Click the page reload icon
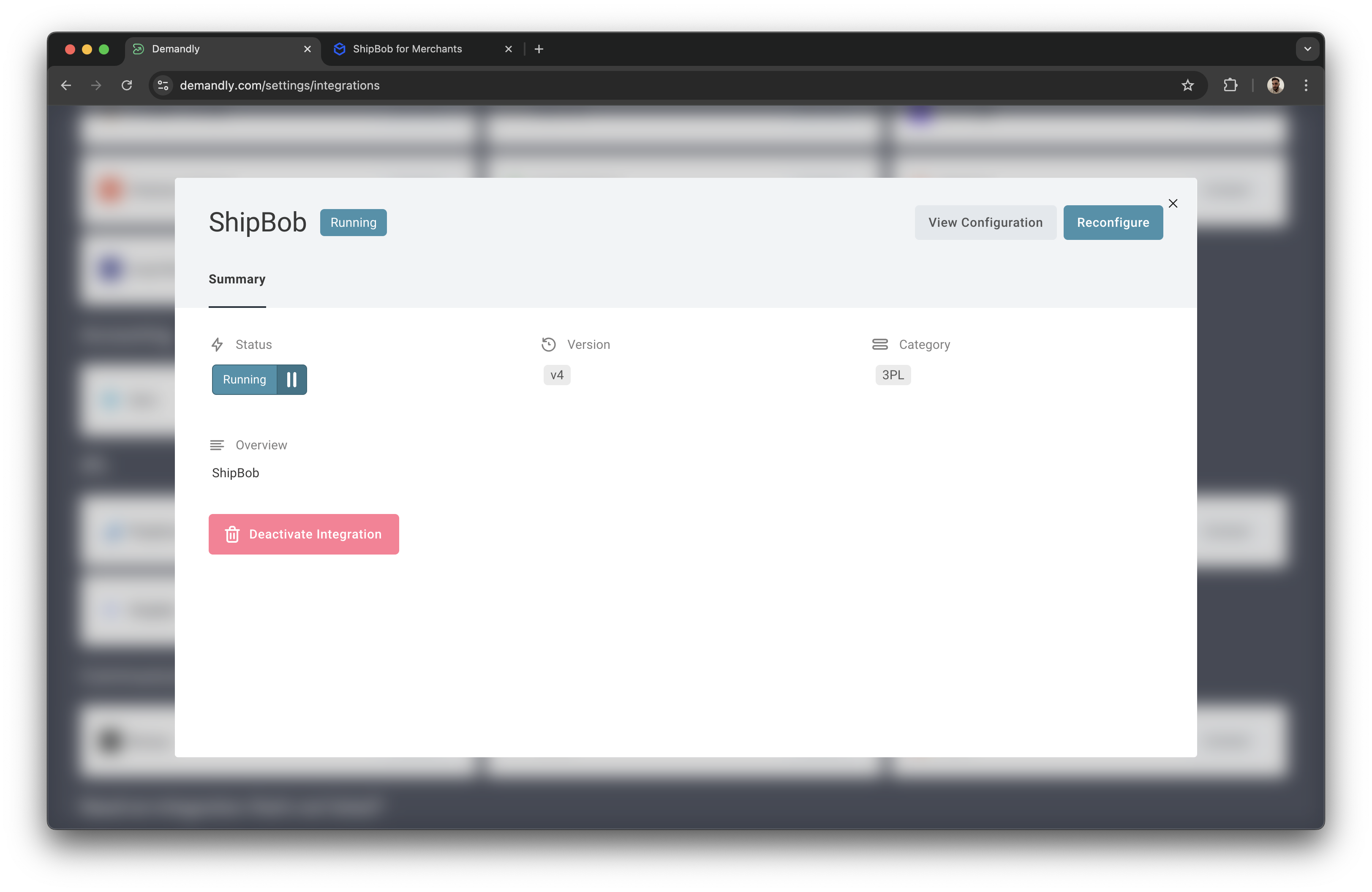This screenshot has width=1372, height=892. pyautogui.click(x=127, y=85)
